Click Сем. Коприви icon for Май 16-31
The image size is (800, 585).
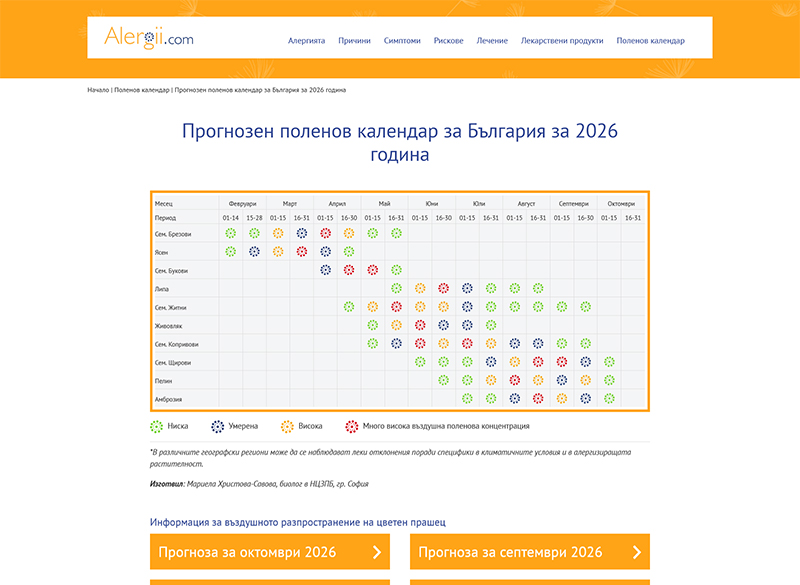click(396, 343)
